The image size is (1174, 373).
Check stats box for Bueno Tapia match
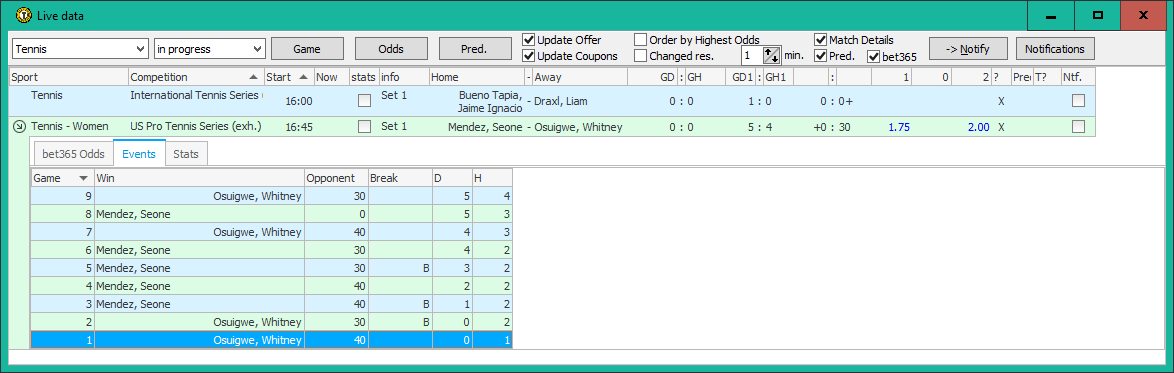point(365,100)
